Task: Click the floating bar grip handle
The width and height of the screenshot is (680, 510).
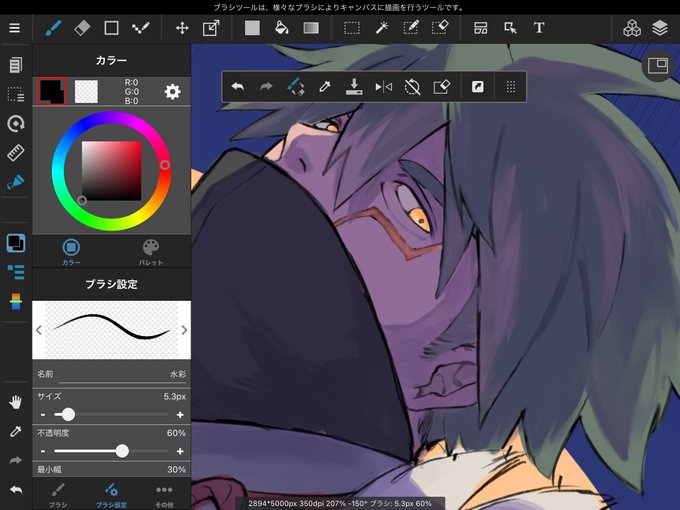Action: (511, 87)
